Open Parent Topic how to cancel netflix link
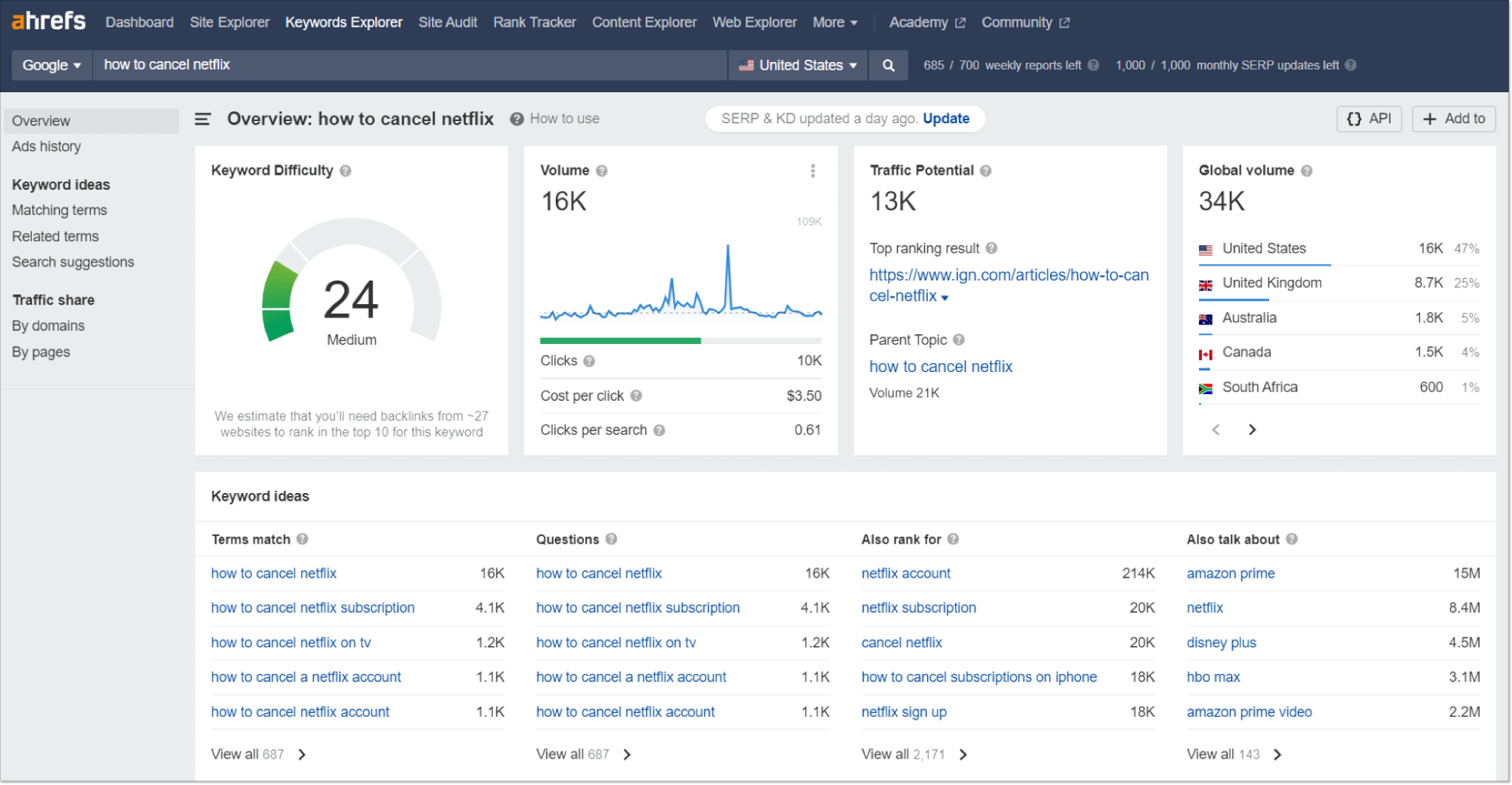Viewport: 1512px width, 785px height. [941, 367]
